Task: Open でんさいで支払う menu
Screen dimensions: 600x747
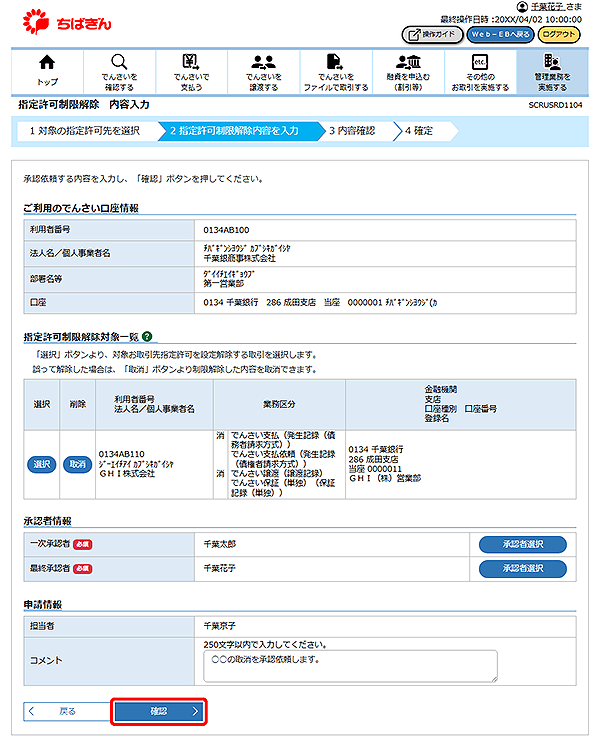Action: [191, 71]
